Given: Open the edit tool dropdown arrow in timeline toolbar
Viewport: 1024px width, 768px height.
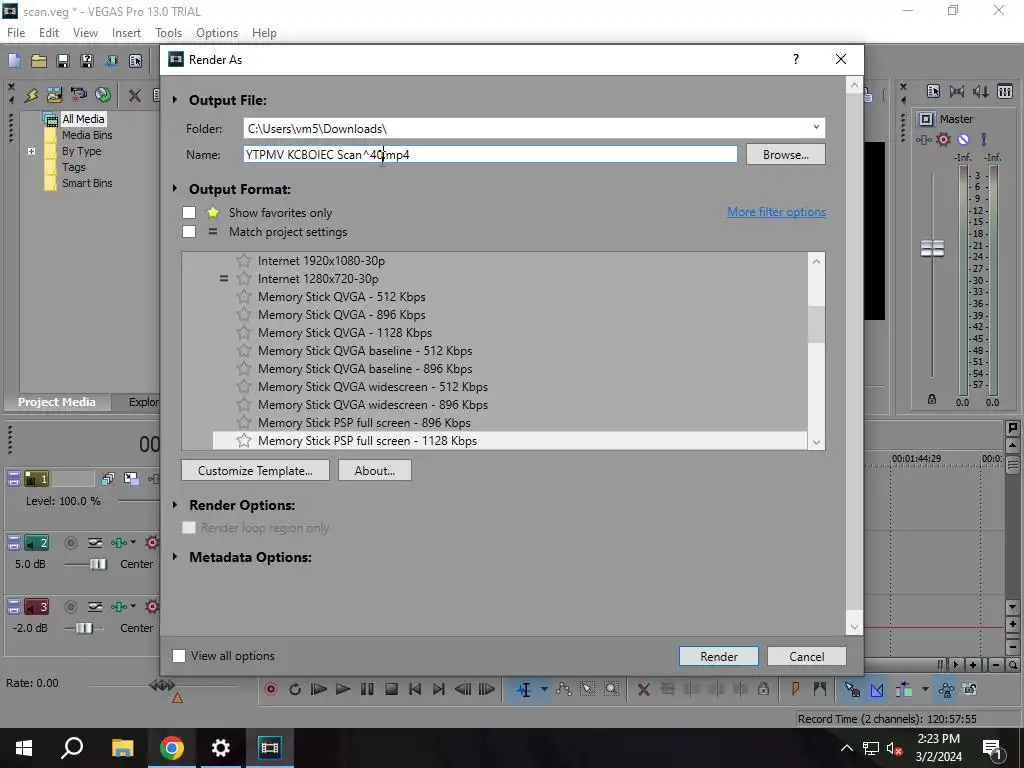Looking at the screenshot, I should point(543,689).
